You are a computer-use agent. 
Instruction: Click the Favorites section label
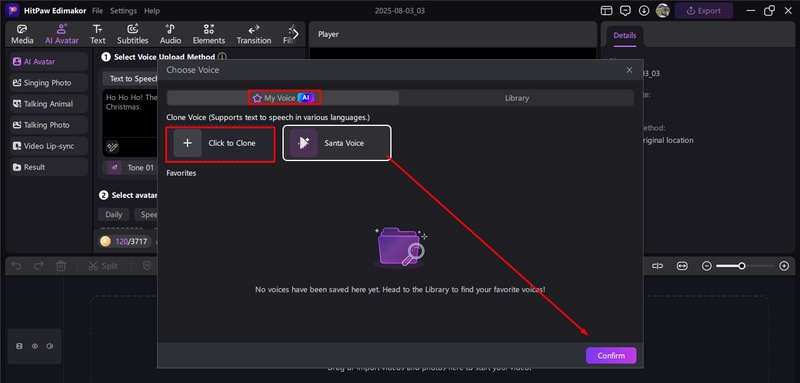tap(181, 173)
